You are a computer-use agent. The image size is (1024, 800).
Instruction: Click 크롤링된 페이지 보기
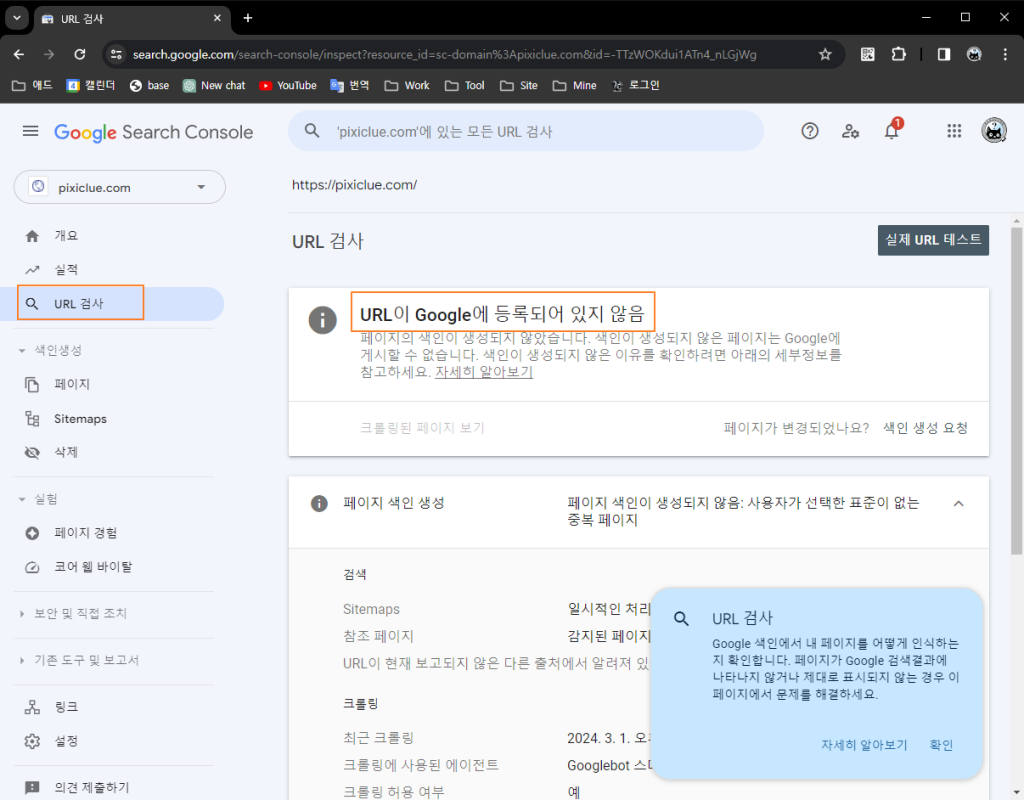pyautogui.click(x=422, y=428)
